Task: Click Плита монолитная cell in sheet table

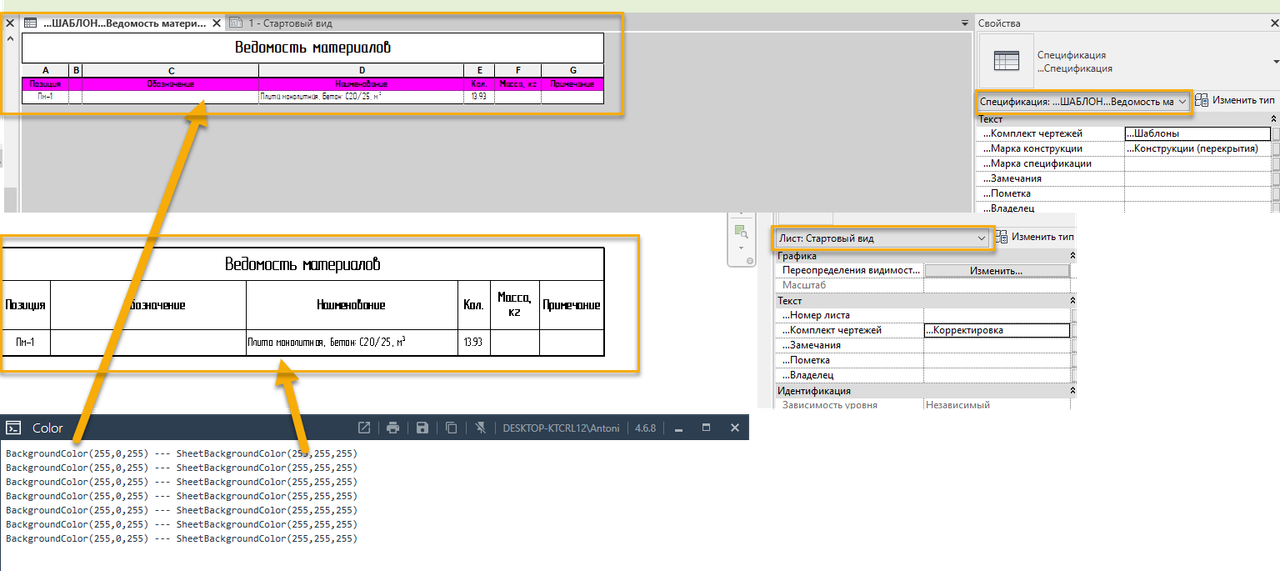Action: pyautogui.click(x=353, y=343)
